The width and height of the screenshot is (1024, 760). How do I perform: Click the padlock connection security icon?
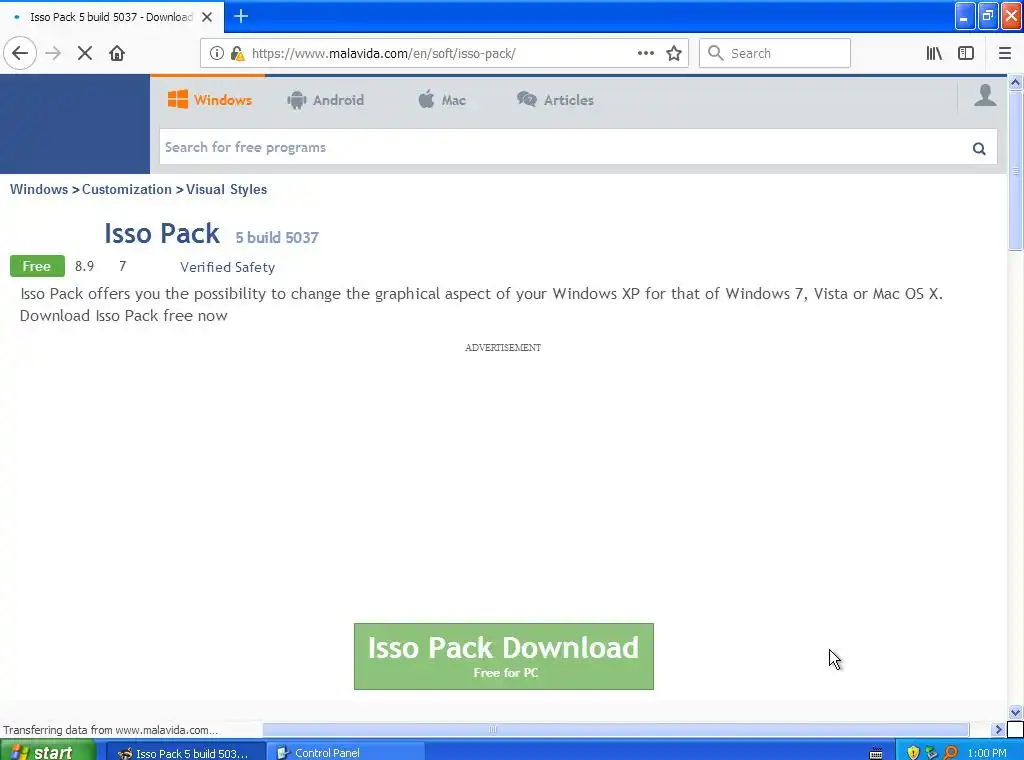click(237, 54)
